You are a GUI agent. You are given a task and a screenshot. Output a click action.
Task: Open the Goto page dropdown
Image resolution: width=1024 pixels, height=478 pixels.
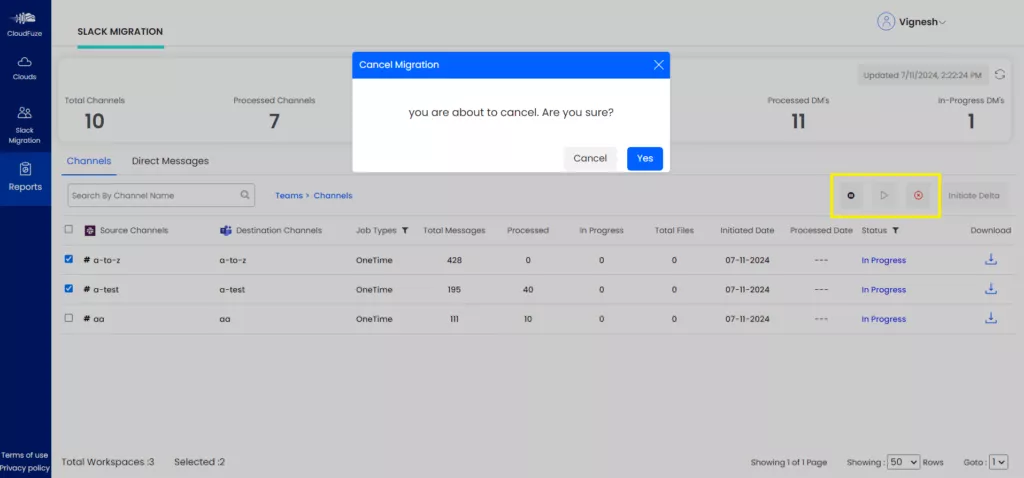(x=999, y=462)
